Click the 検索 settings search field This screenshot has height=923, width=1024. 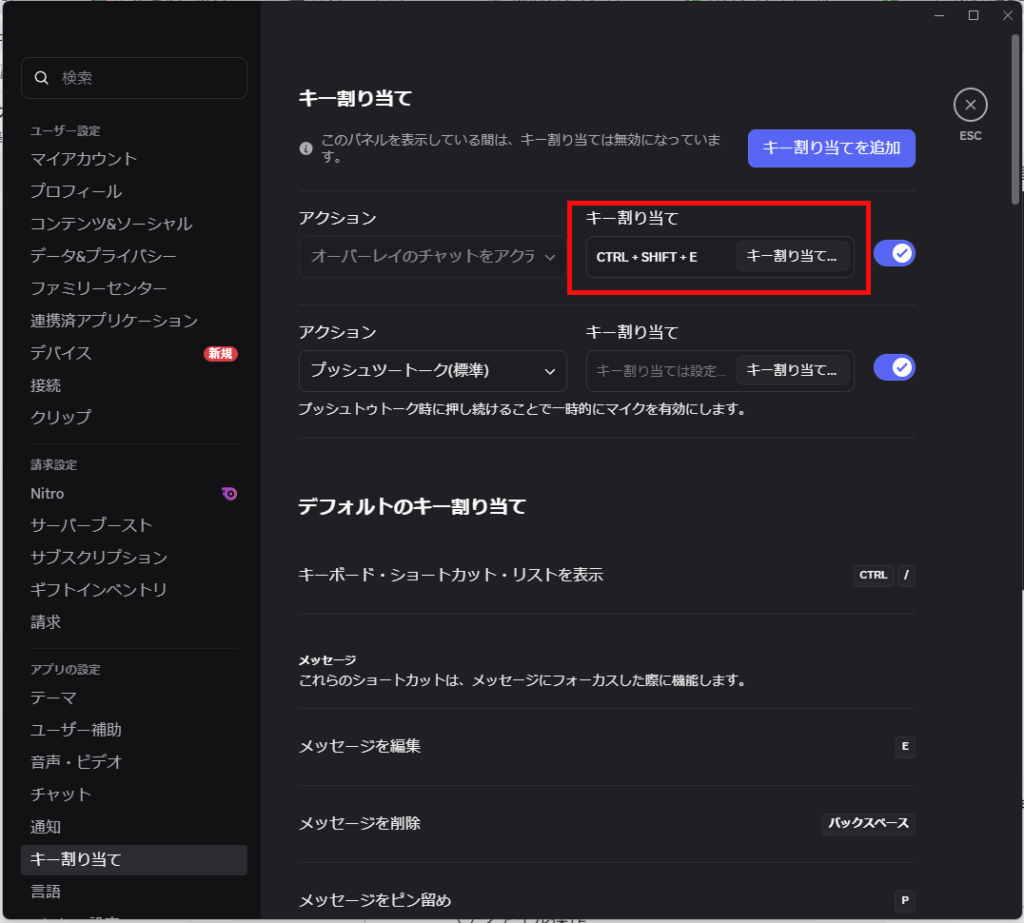(x=145, y=78)
